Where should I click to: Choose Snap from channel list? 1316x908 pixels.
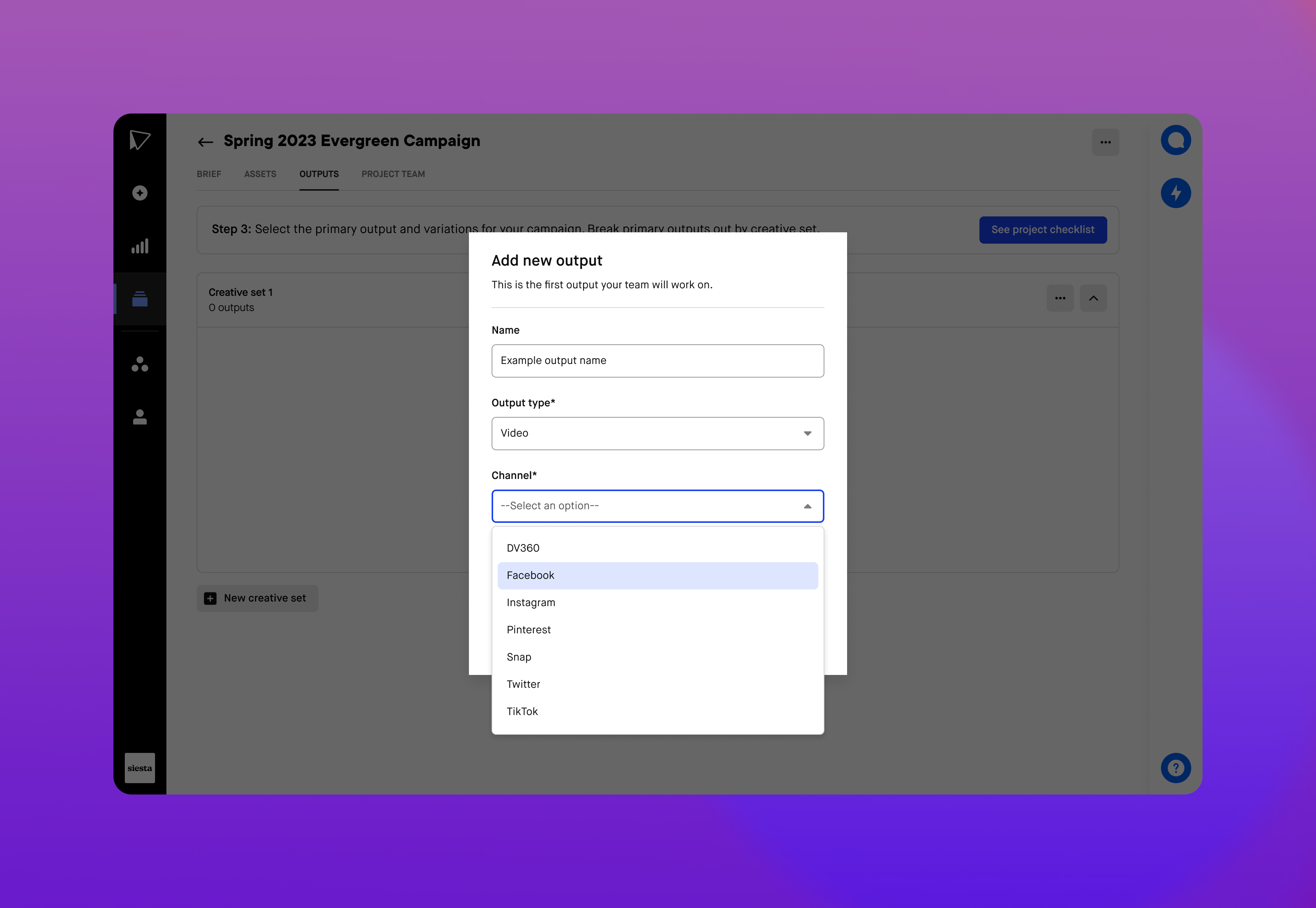(657, 657)
